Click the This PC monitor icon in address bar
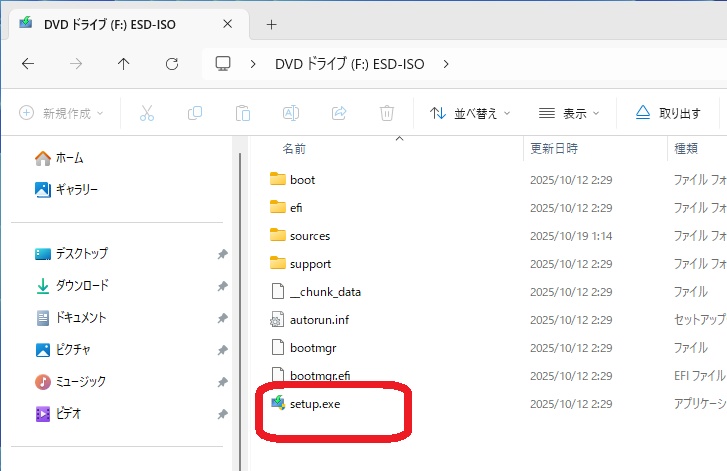 [223, 64]
